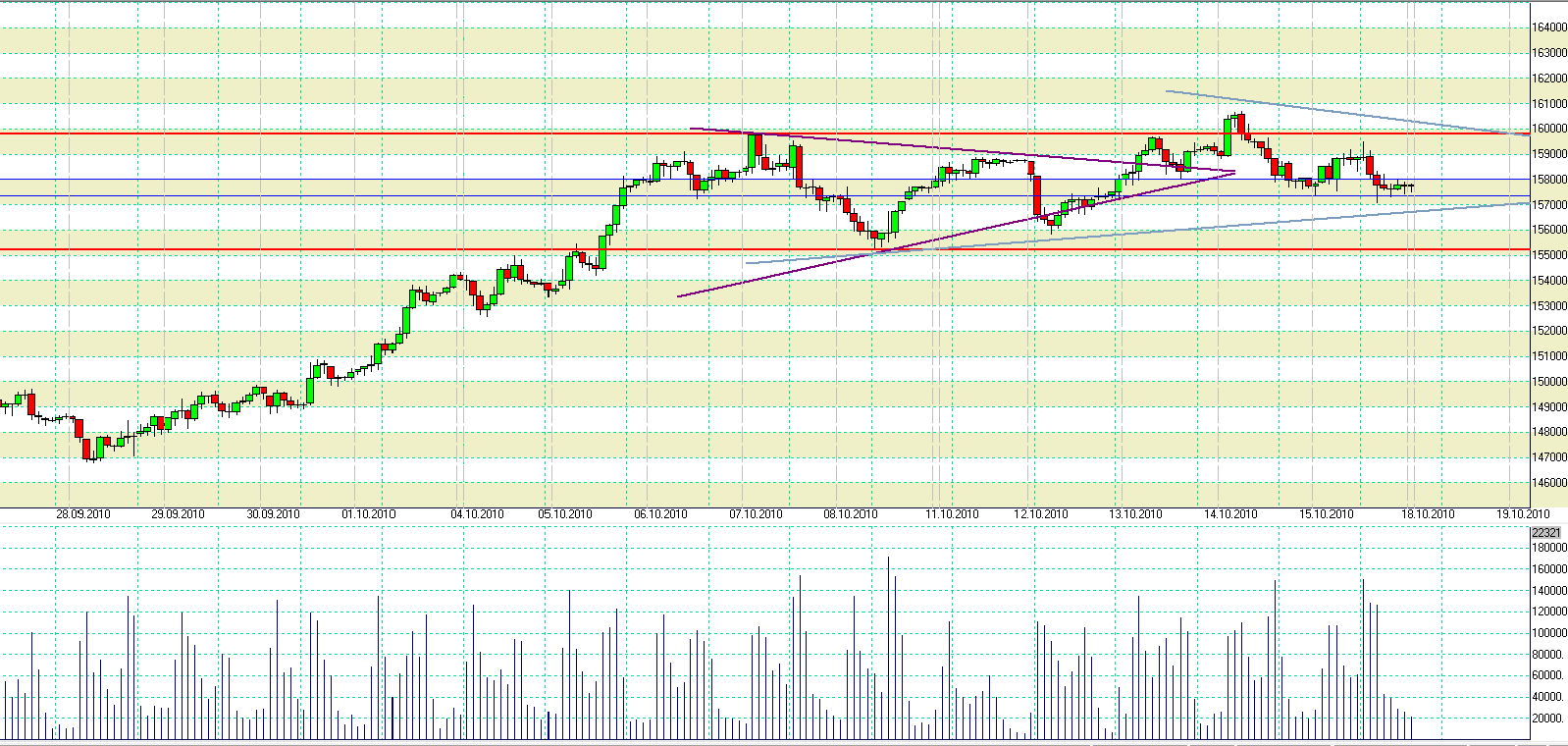
Task: Select the 19.10.2010 date label
Action: point(1523,514)
